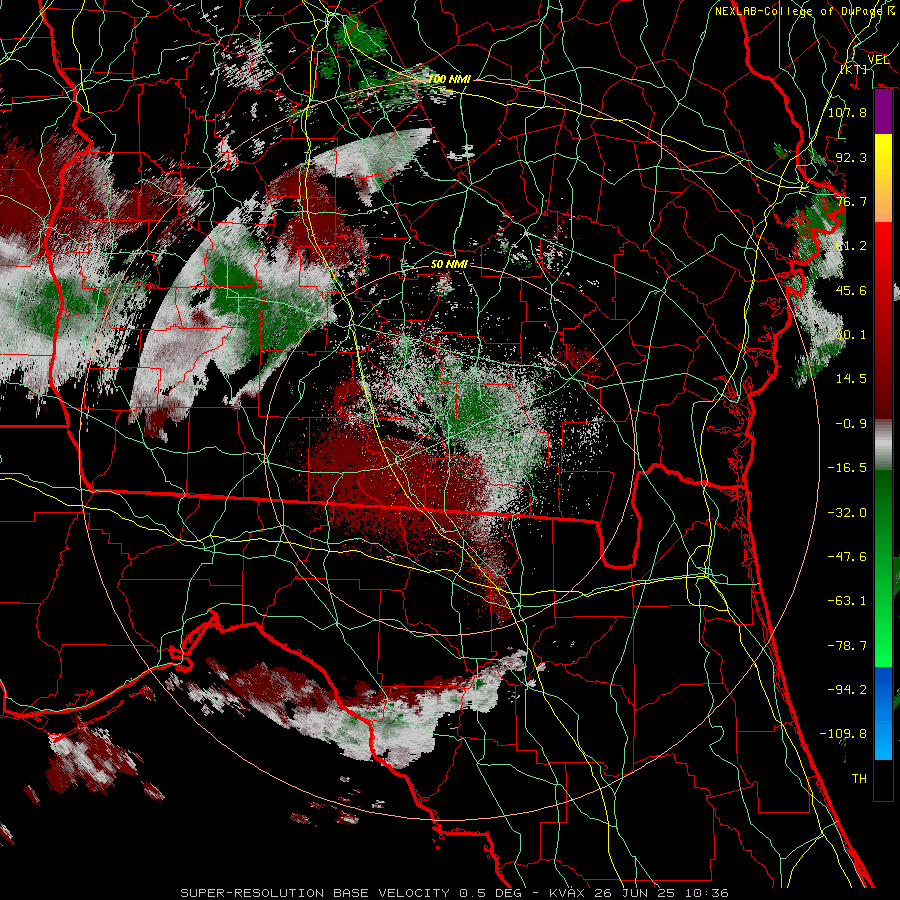Click the "[KT]" units label

tap(854, 69)
